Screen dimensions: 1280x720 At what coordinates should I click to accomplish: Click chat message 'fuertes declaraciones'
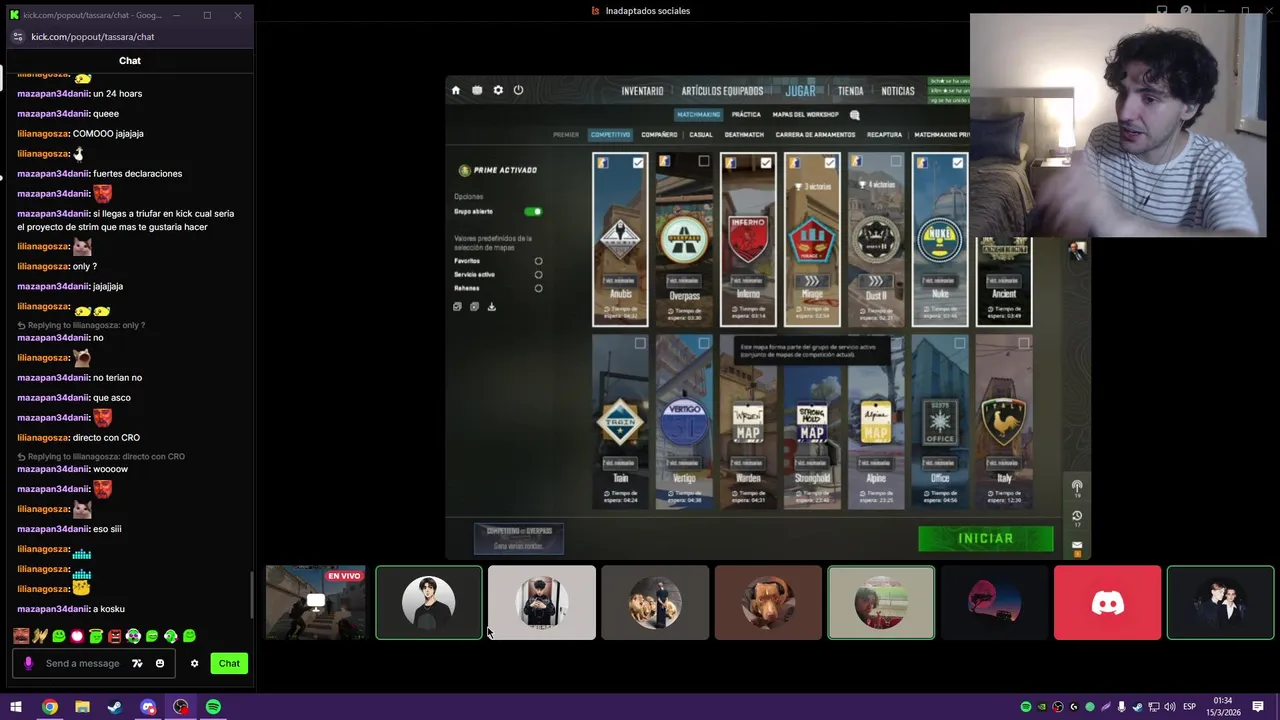tap(137, 174)
